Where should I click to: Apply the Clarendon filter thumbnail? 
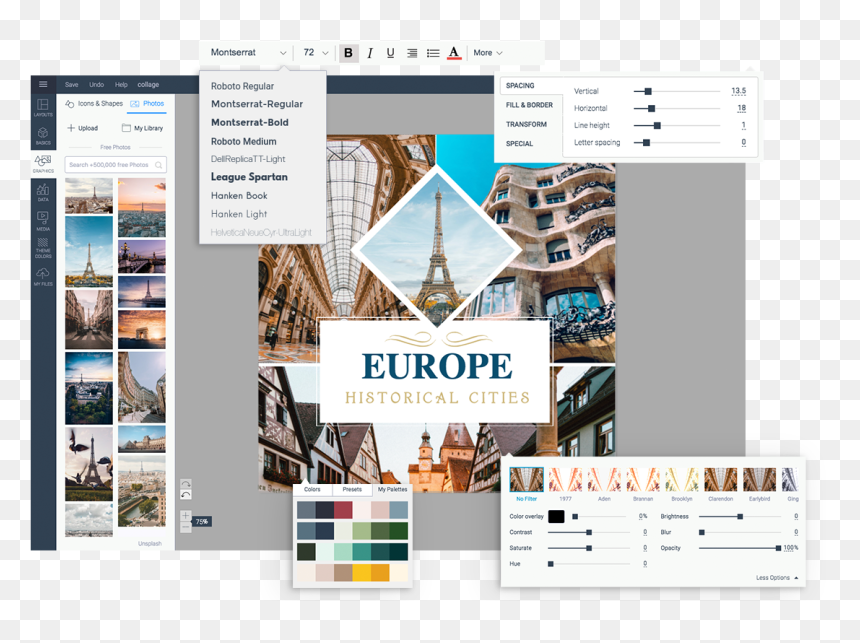[721, 480]
